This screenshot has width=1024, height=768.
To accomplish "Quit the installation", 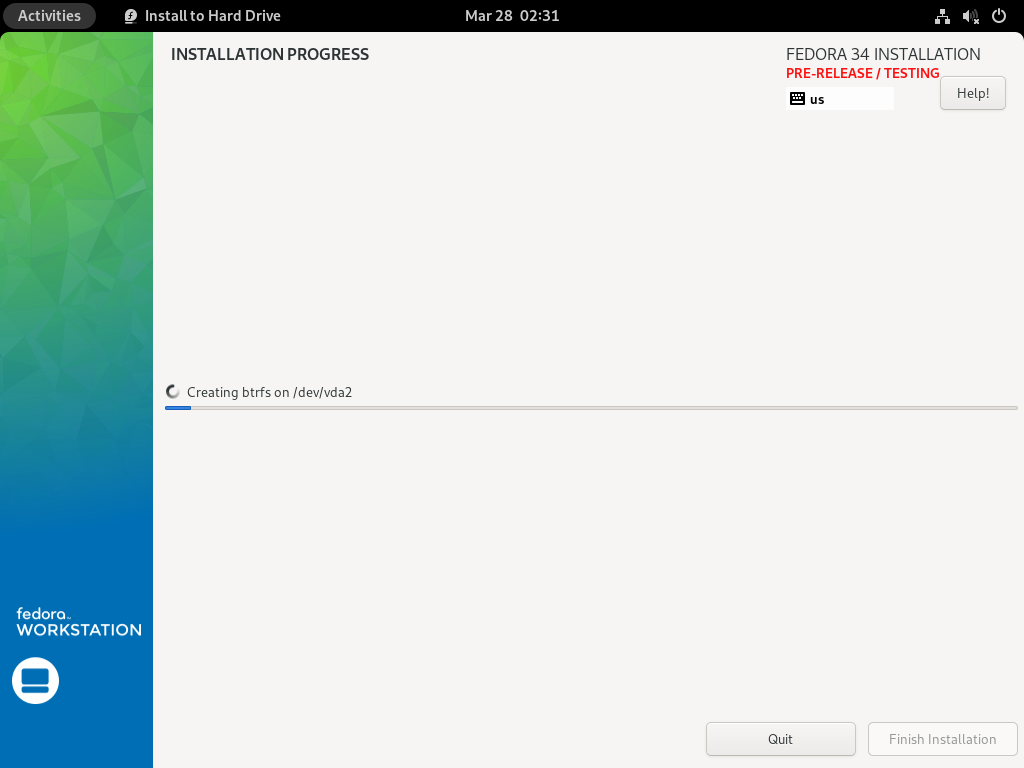I will (x=780, y=739).
